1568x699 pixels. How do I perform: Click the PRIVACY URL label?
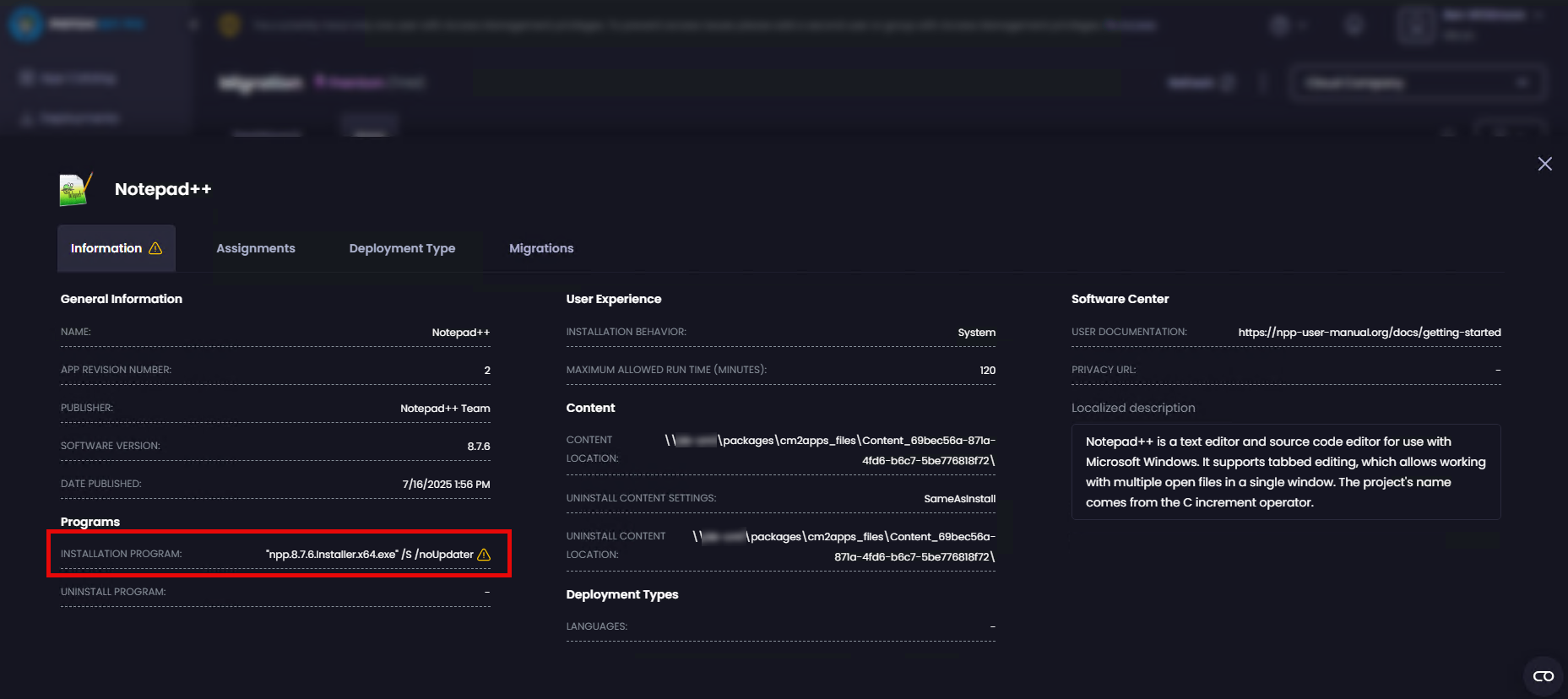1104,370
